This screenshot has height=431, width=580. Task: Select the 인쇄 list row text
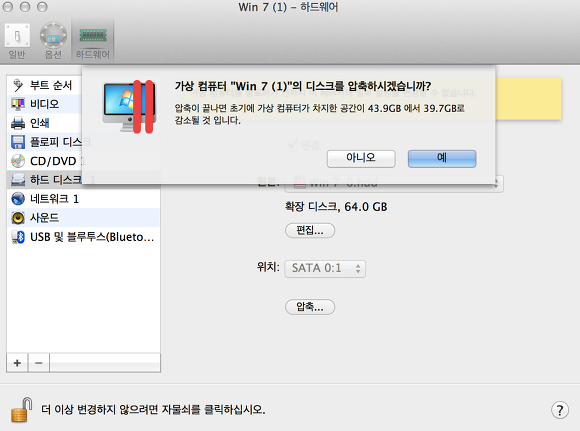point(40,123)
